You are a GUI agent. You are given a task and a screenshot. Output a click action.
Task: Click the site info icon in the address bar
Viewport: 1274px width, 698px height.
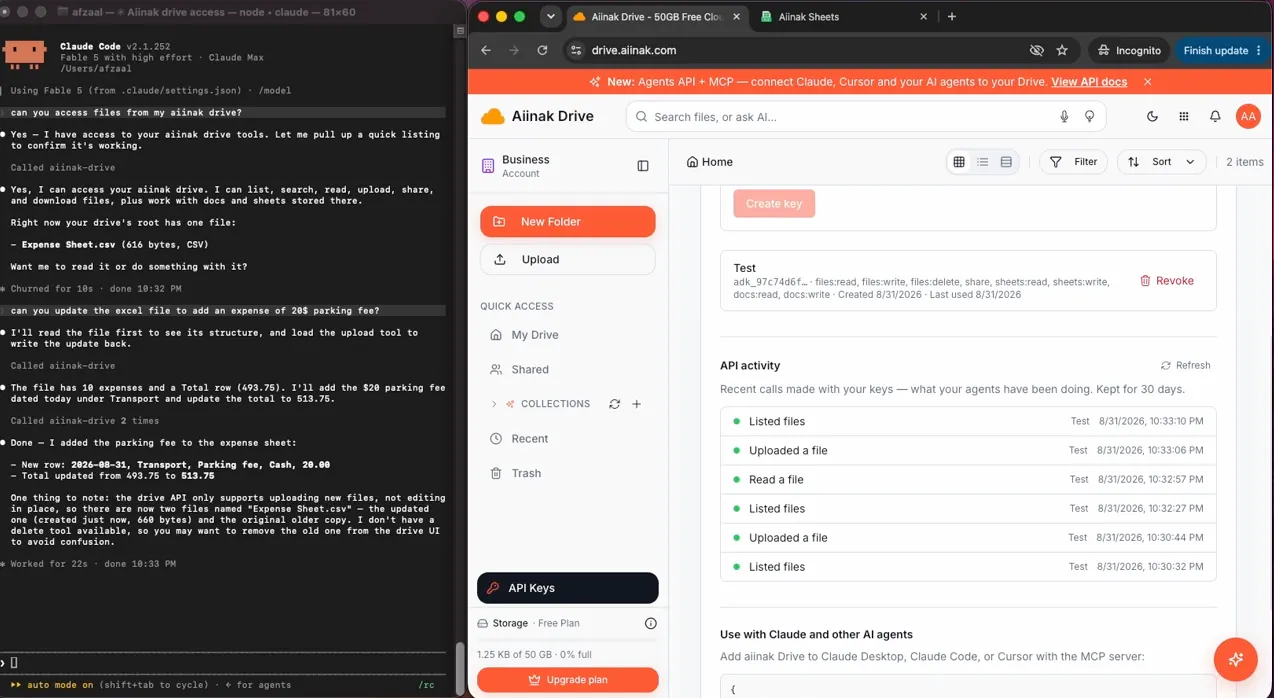coord(576,50)
